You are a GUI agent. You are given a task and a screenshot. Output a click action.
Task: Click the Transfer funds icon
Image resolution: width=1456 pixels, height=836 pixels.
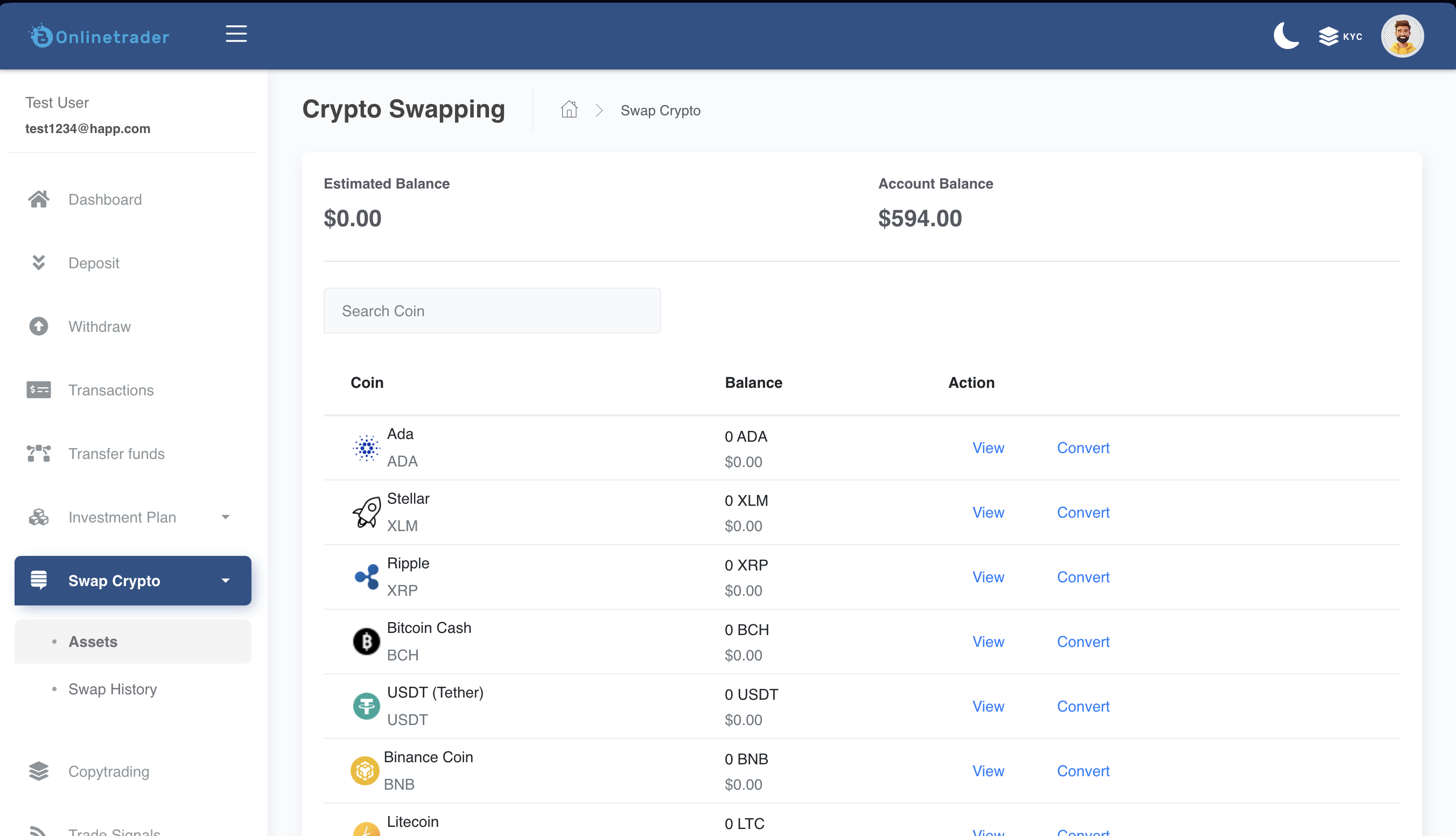click(38, 454)
